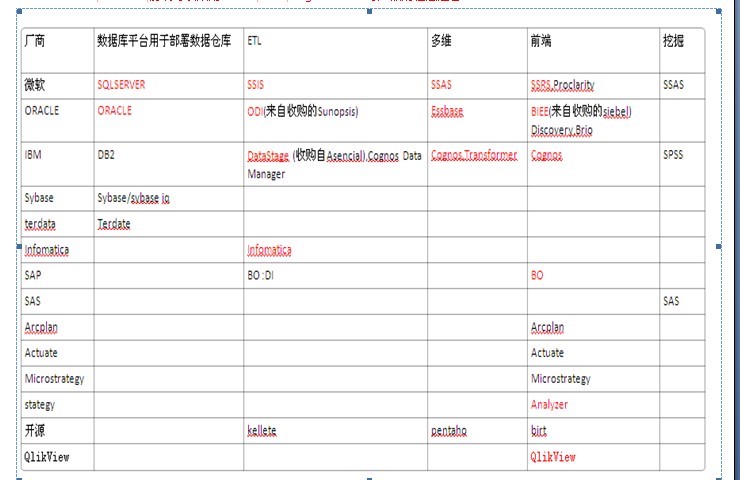Click the DB2 cell
740x480 pixels.
168,164
